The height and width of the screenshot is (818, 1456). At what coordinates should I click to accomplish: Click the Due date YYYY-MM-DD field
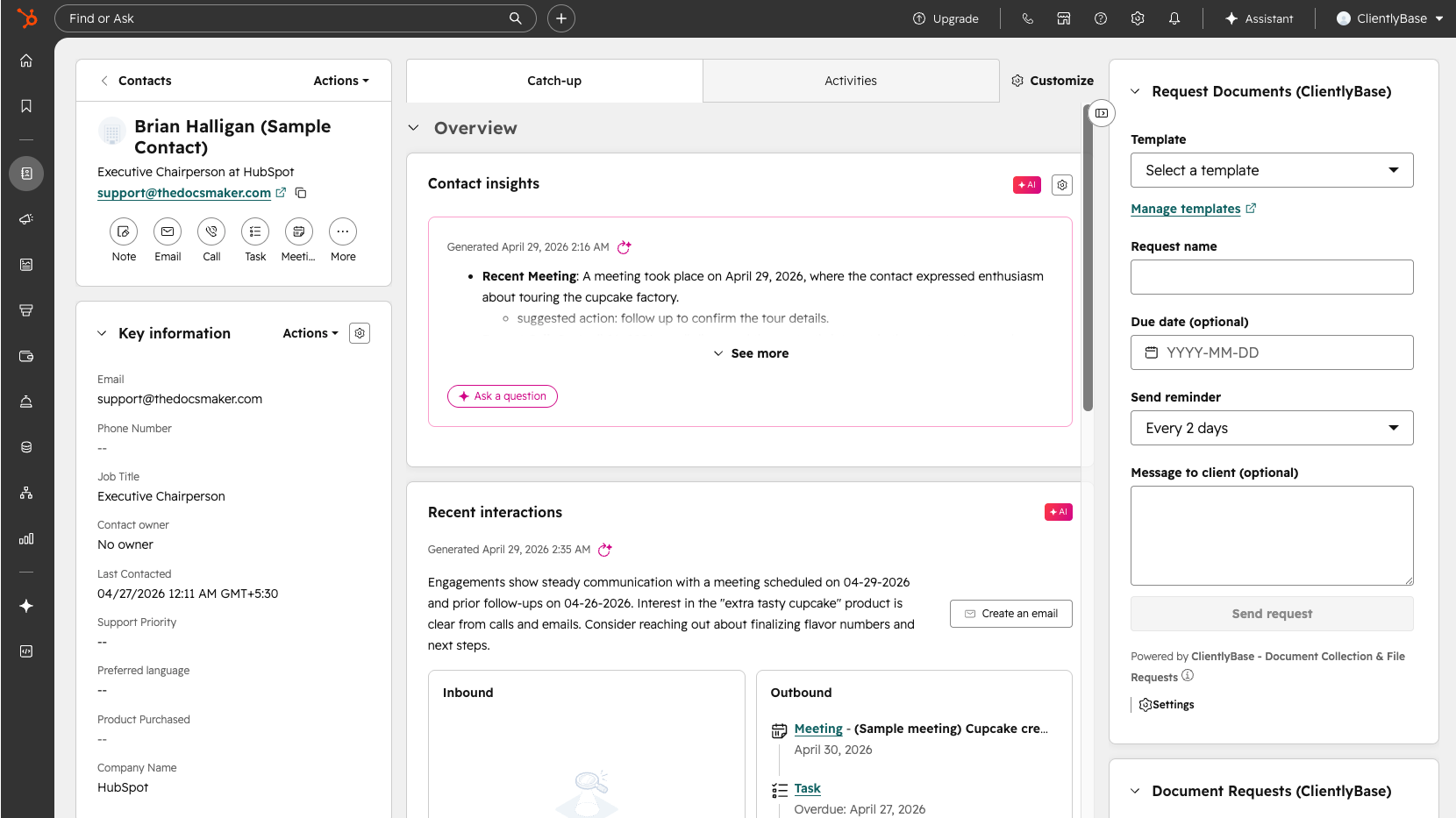1272,352
